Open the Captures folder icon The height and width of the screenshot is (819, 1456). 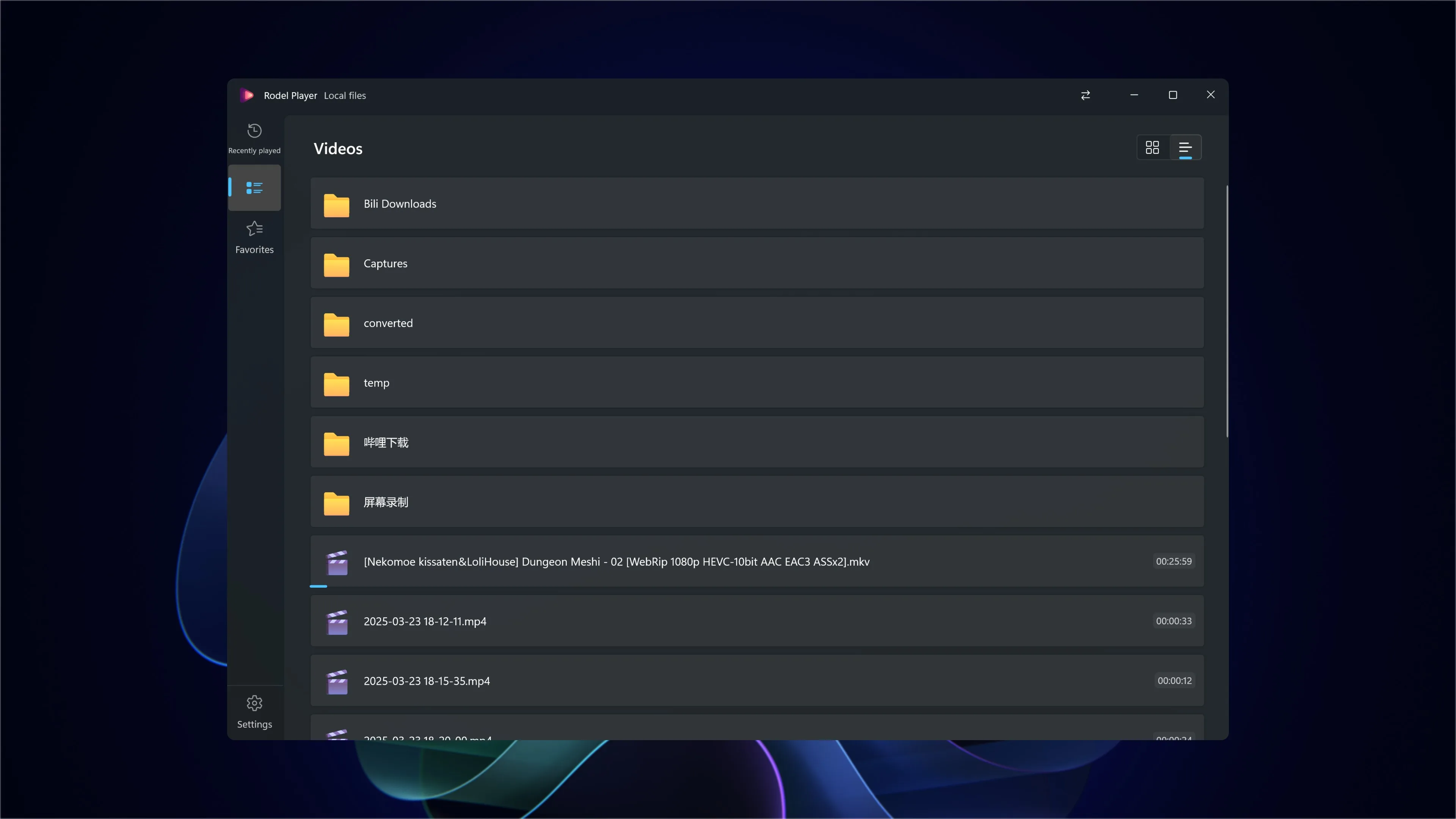336,265
